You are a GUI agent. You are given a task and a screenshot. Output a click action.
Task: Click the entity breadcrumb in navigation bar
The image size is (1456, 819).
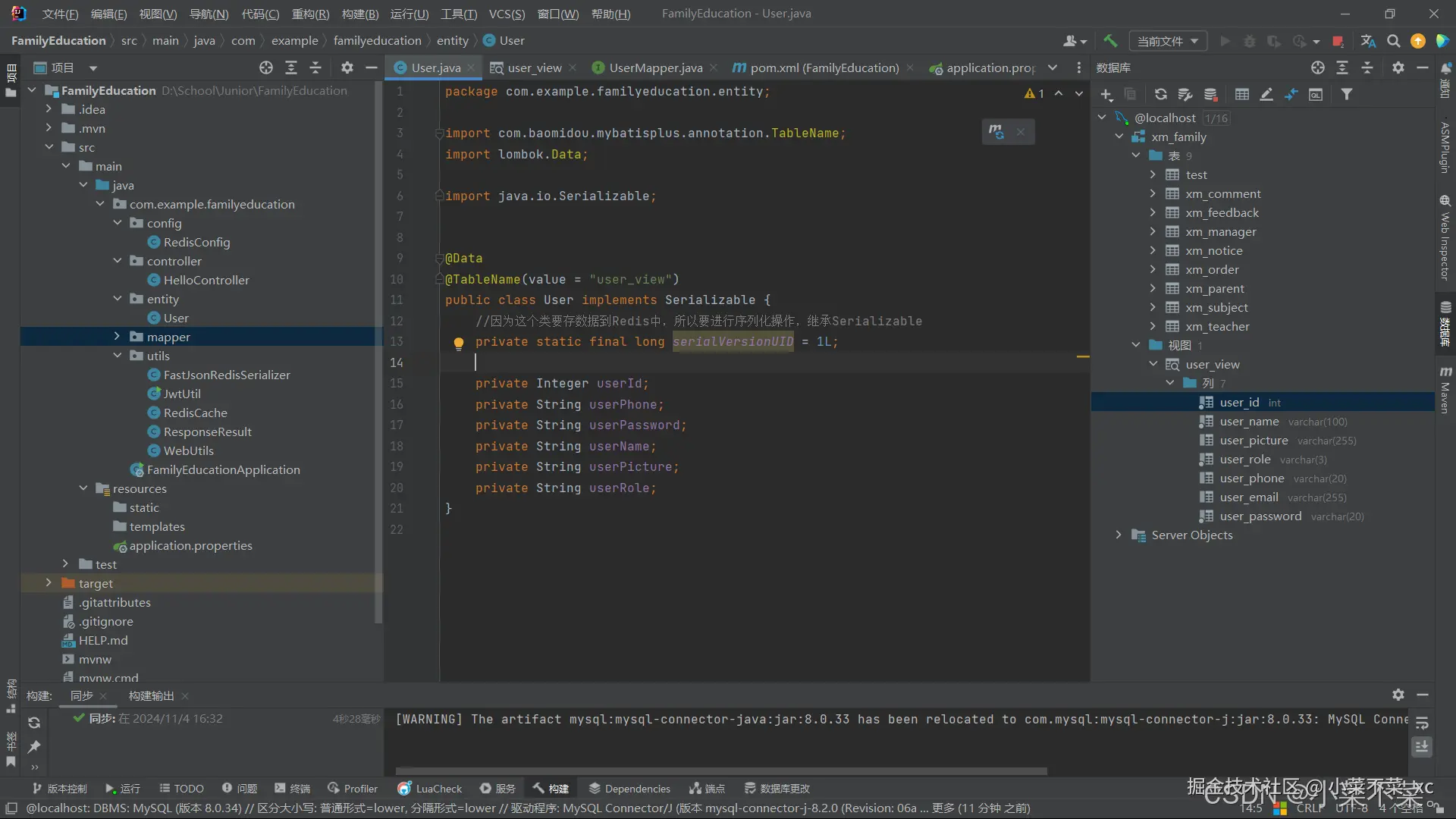click(x=452, y=40)
